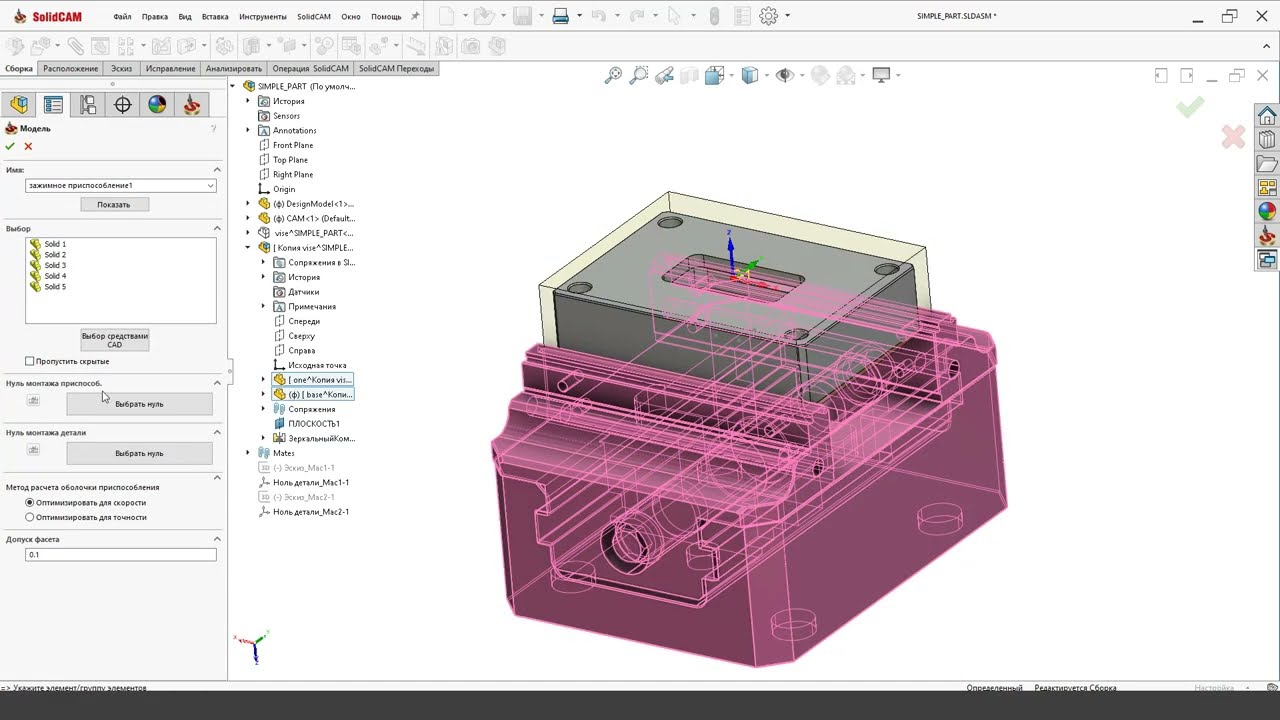Click the Выбор средствами CAD button
Viewport: 1280px width, 720px height.
click(115, 340)
